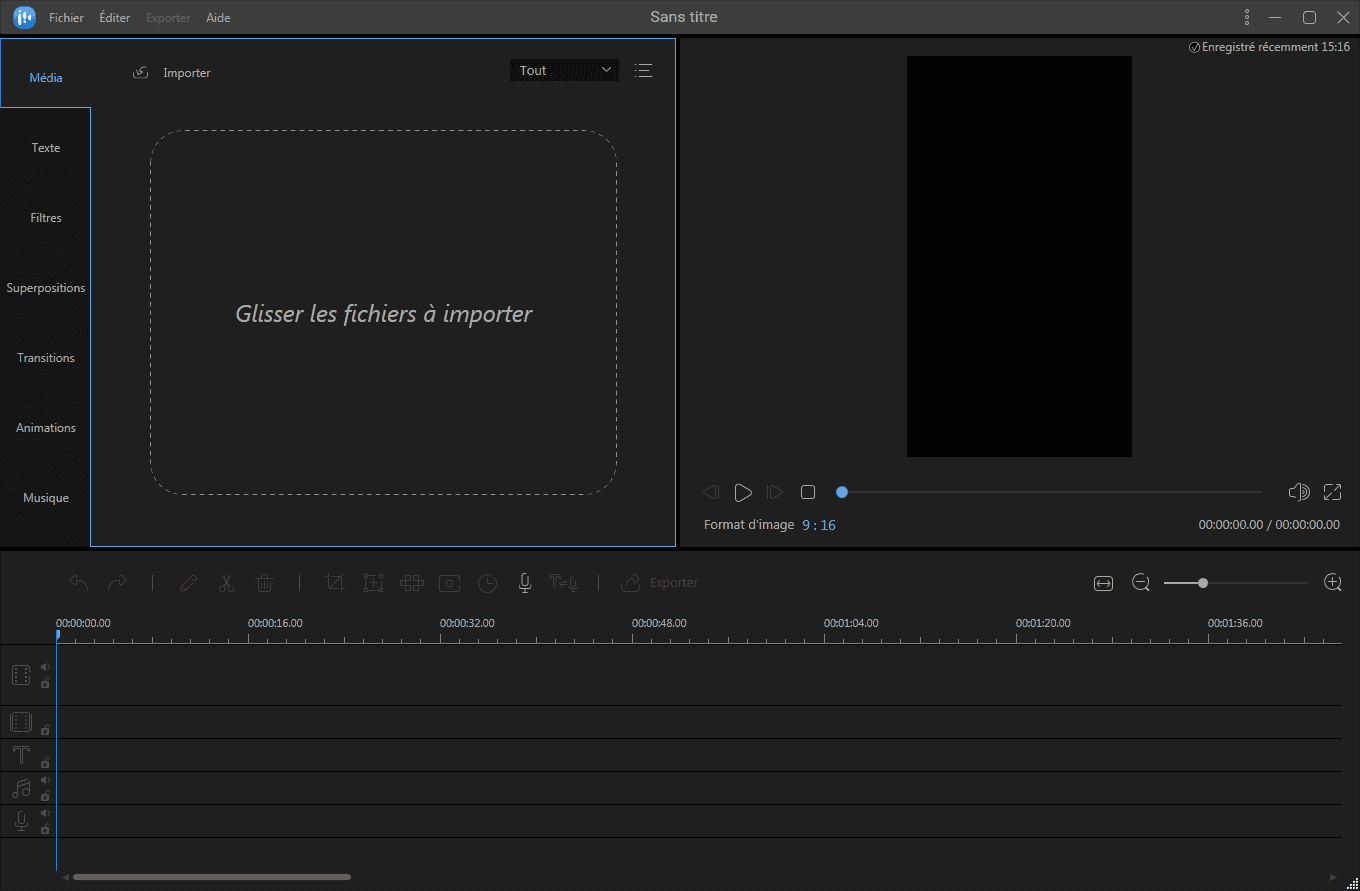This screenshot has width=1360, height=891.
Task: Open the Transitions tab
Action: [x=46, y=358]
